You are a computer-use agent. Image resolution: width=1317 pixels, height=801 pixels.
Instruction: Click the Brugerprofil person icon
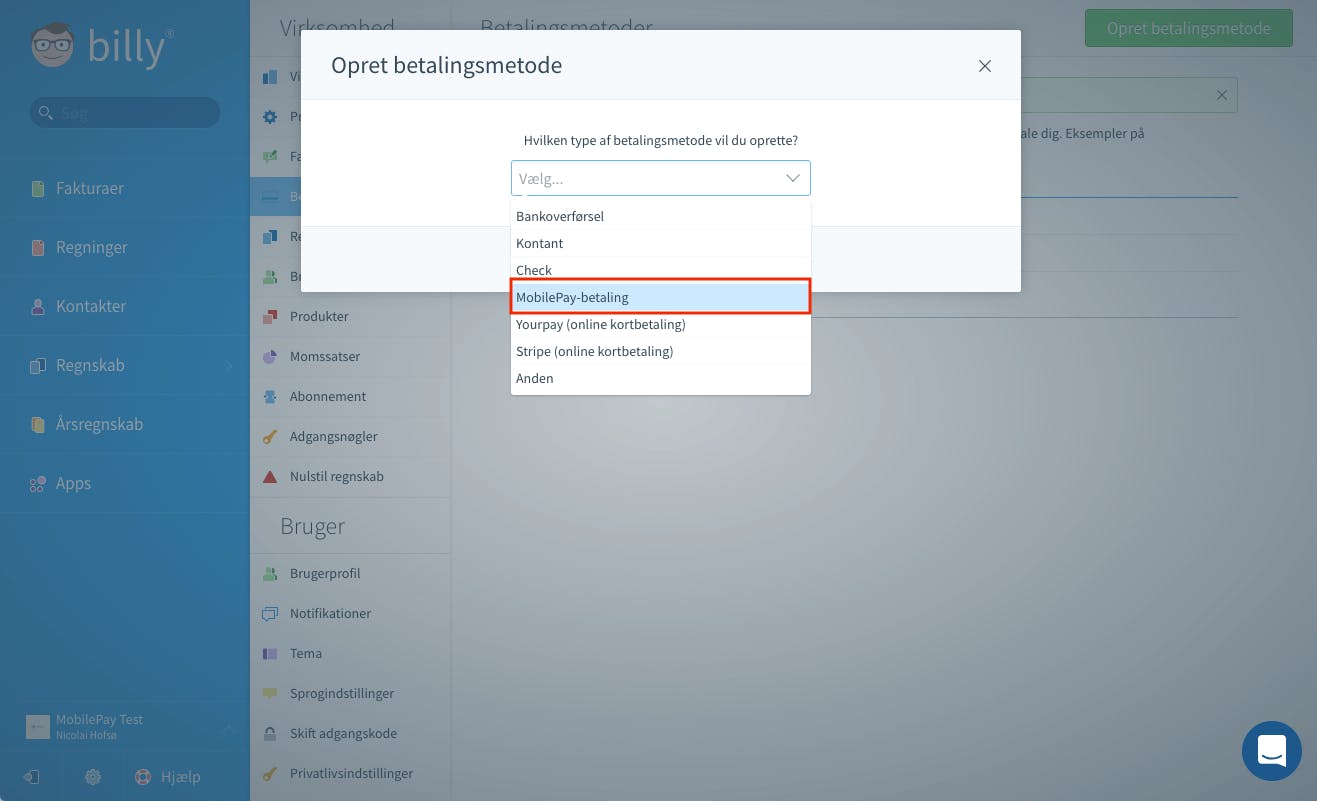click(270, 574)
